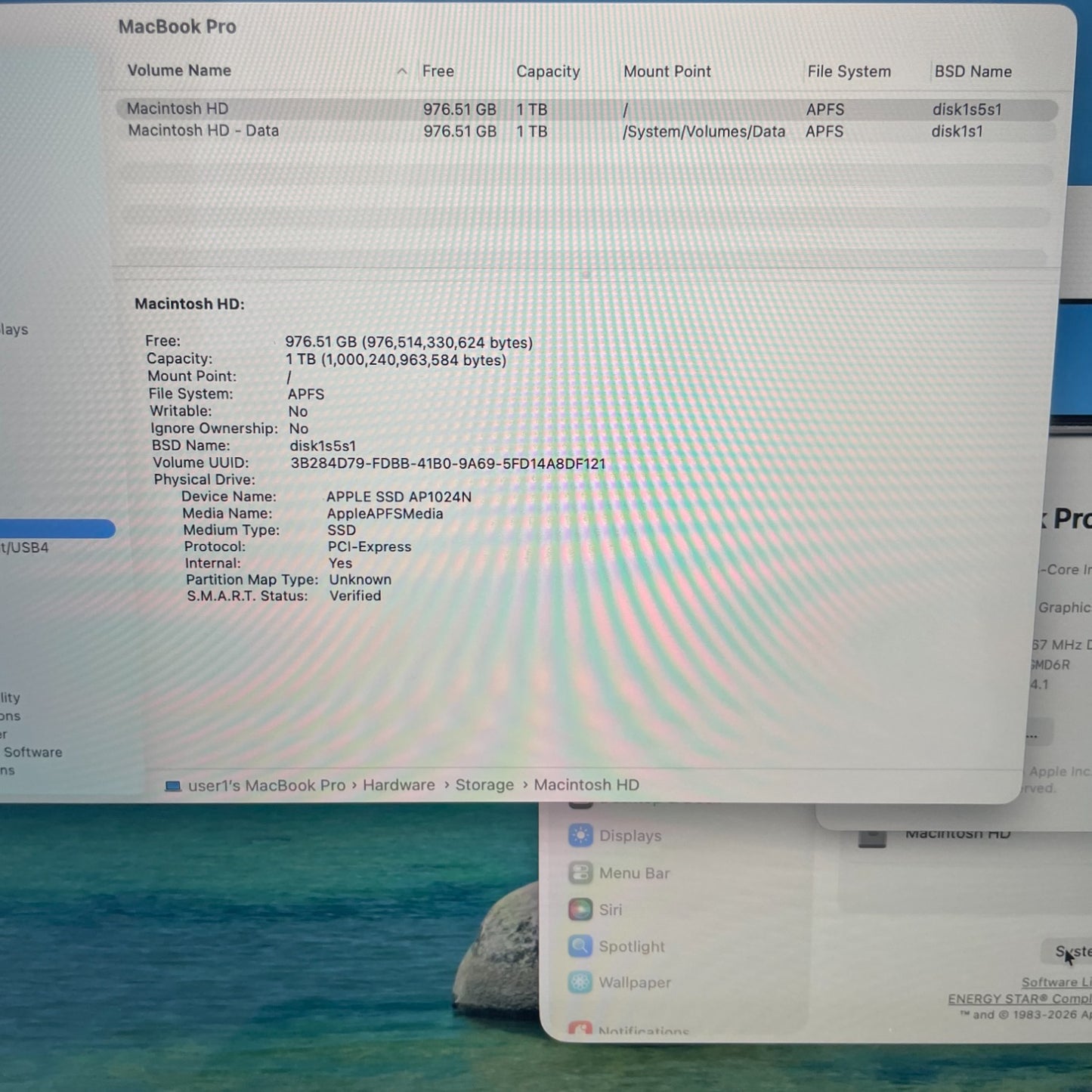Open Menu Bar settings via its icon
This screenshot has width=1092, height=1092.
click(x=580, y=873)
